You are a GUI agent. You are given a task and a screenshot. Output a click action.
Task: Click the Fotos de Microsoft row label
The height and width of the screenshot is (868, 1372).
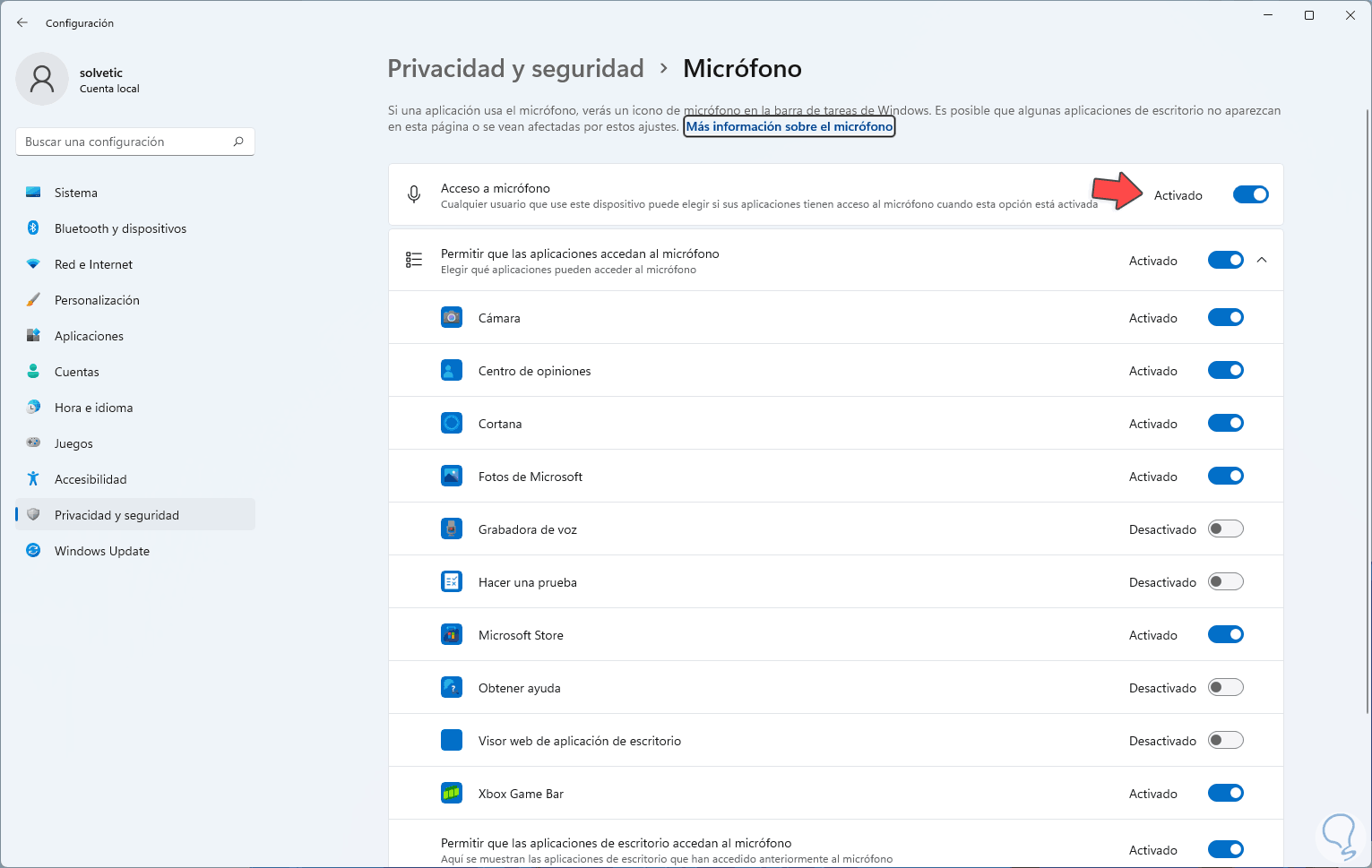point(531,477)
